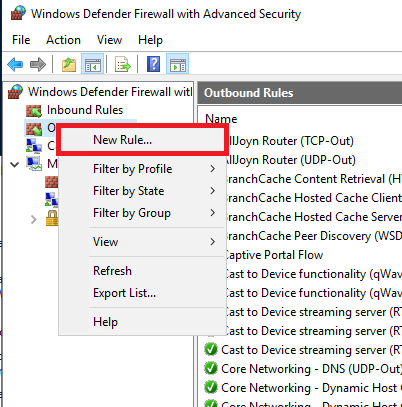Viewport: 402px width, 407px height.
Task: Click green check icon beside Core Networking - DNS
Action: pos(211,368)
